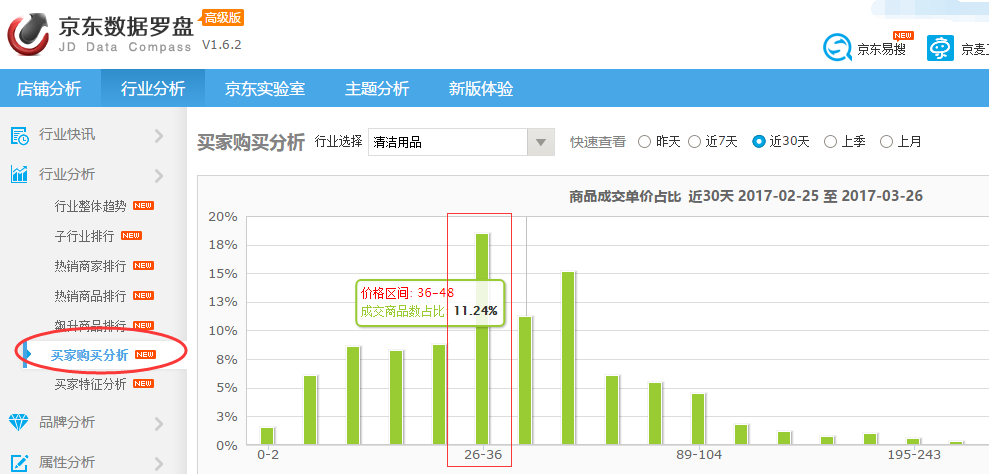
Task: Expand the 行业分析 sidebar chevron
Action: tap(158, 175)
